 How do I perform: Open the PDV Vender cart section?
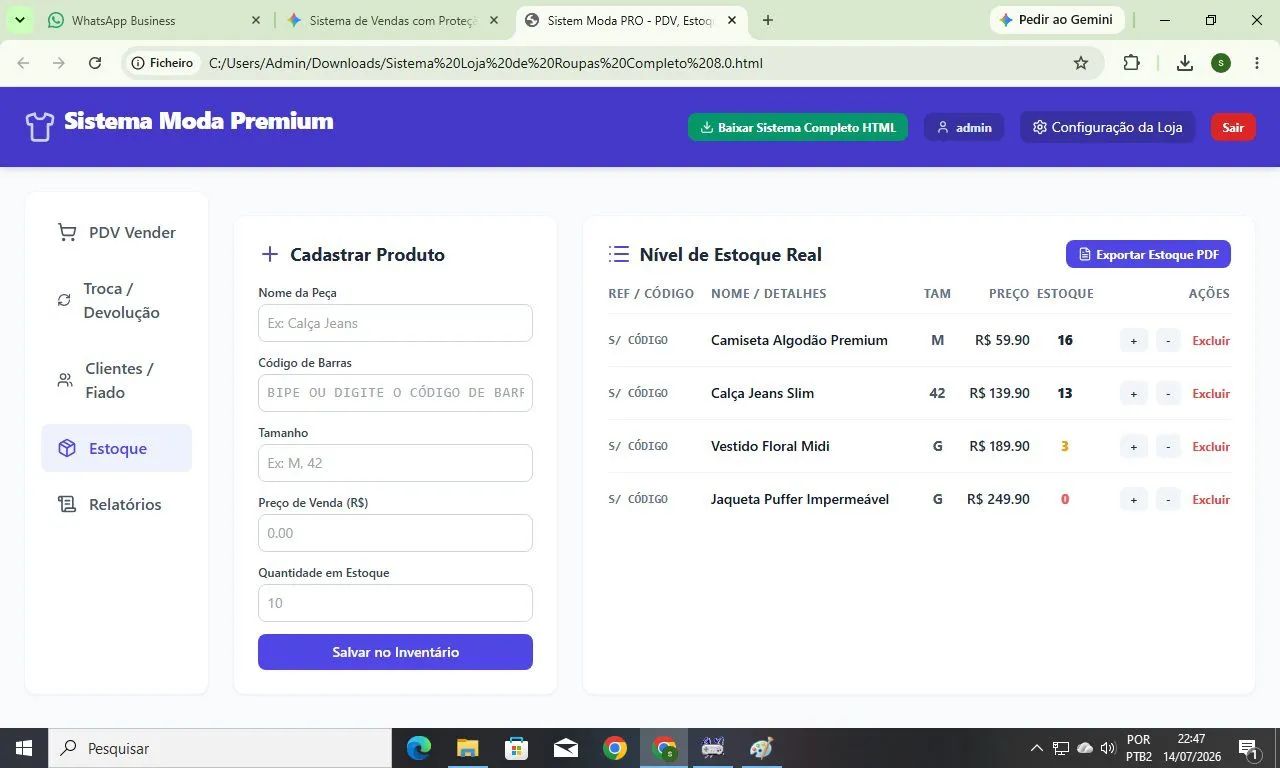[x=116, y=232]
